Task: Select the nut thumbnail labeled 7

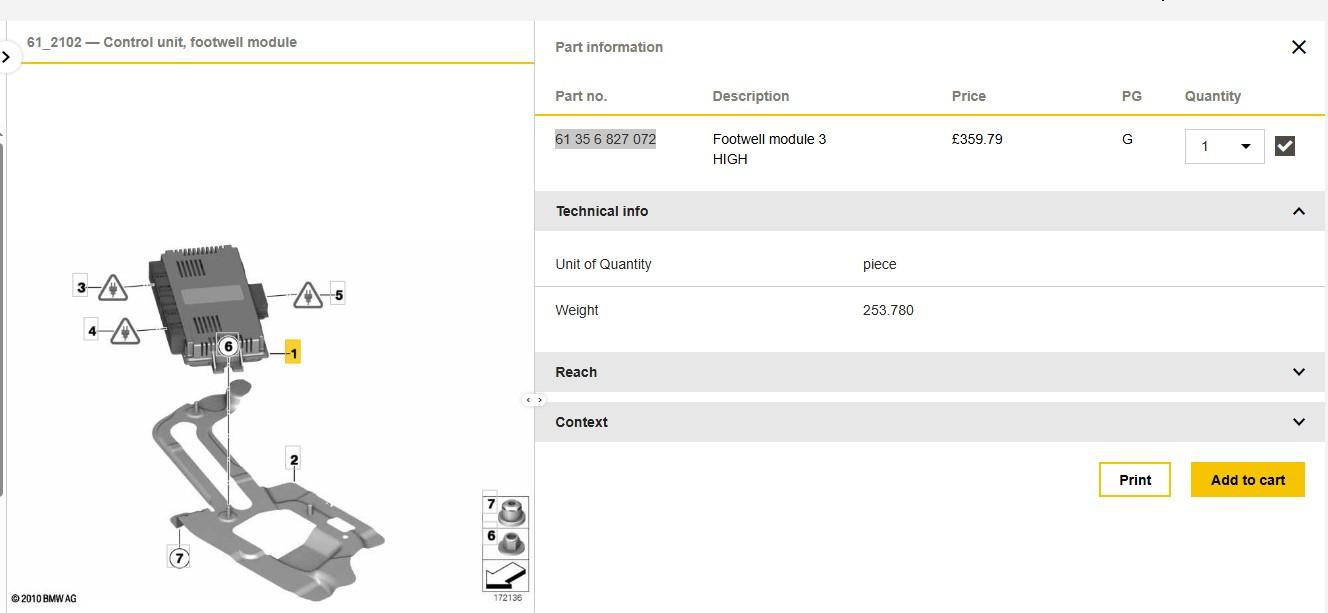Action: coord(506,511)
